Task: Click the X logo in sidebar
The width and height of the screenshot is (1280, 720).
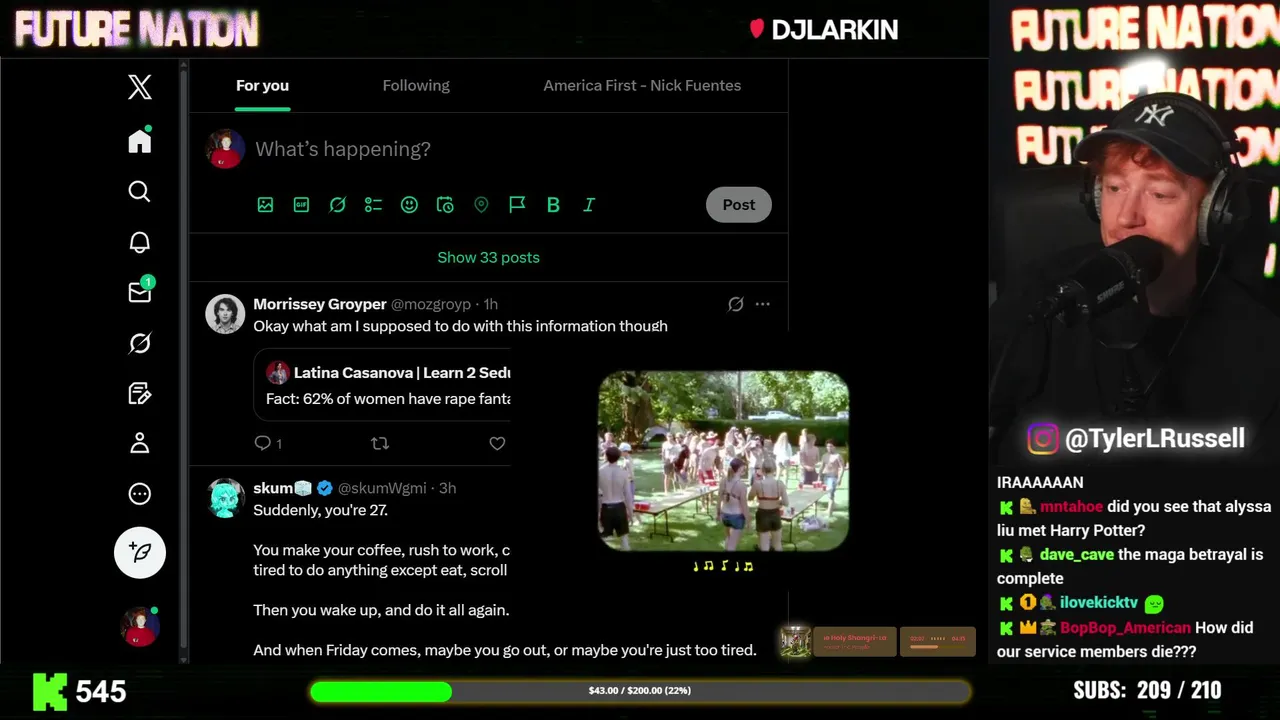Action: [x=140, y=87]
